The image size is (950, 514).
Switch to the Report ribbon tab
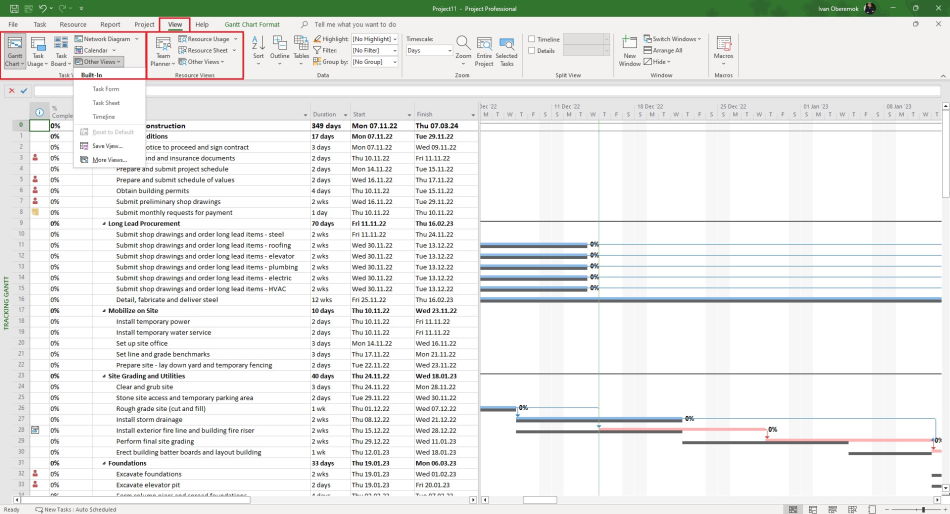click(110, 25)
